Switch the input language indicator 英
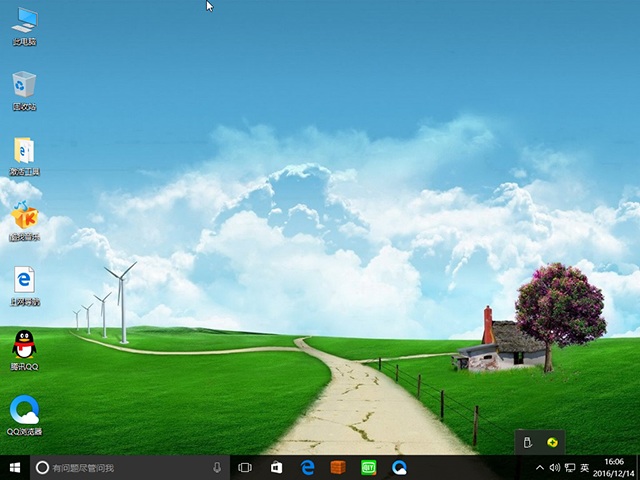Viewport: 640px width, 480px height. pyautogui.click(x=585, y=468)
